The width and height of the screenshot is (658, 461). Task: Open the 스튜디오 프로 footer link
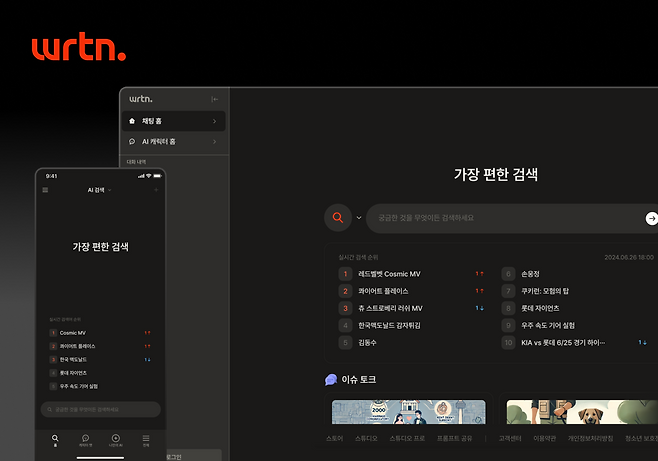(x=407, y=438)
